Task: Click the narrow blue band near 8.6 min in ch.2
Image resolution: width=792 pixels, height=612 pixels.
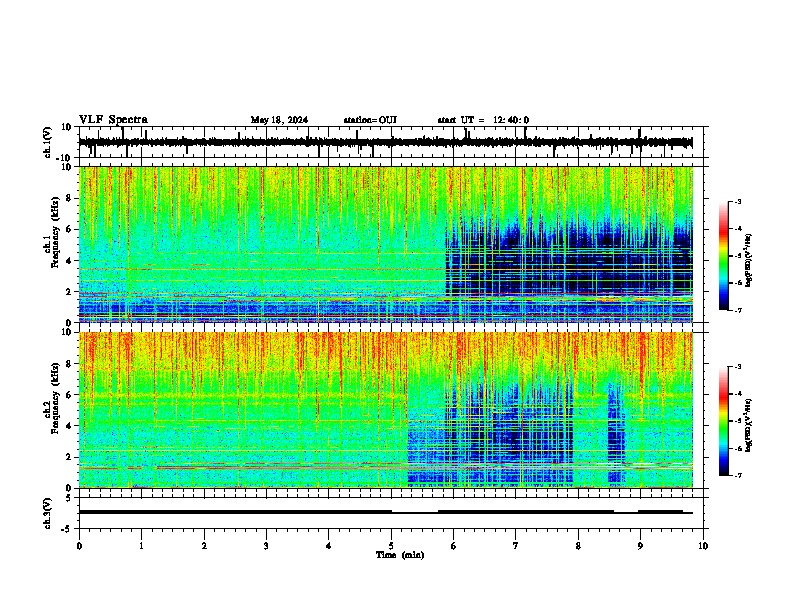Action: click(x=616, y=434)
